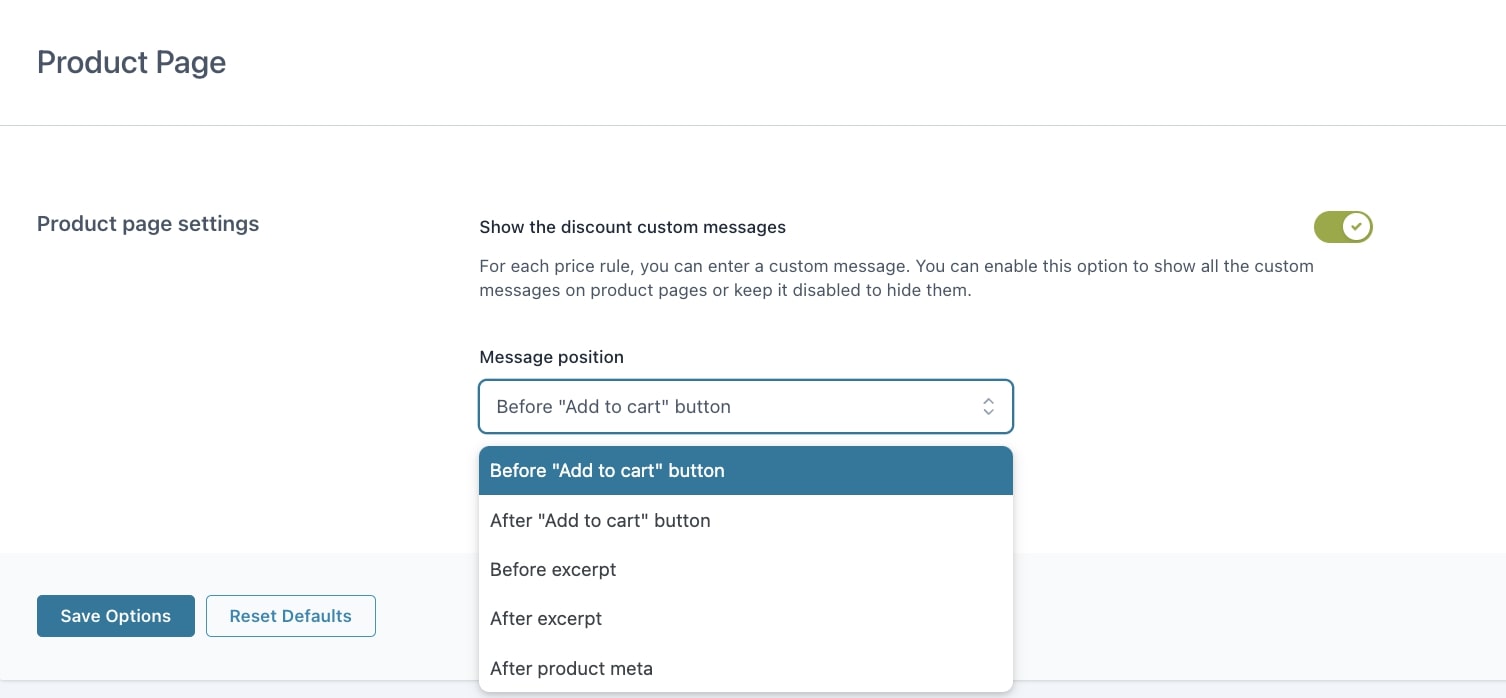Toggle off Show the discount custom messages
This screenshot has width=1506, height=698.
point(1343,227)
